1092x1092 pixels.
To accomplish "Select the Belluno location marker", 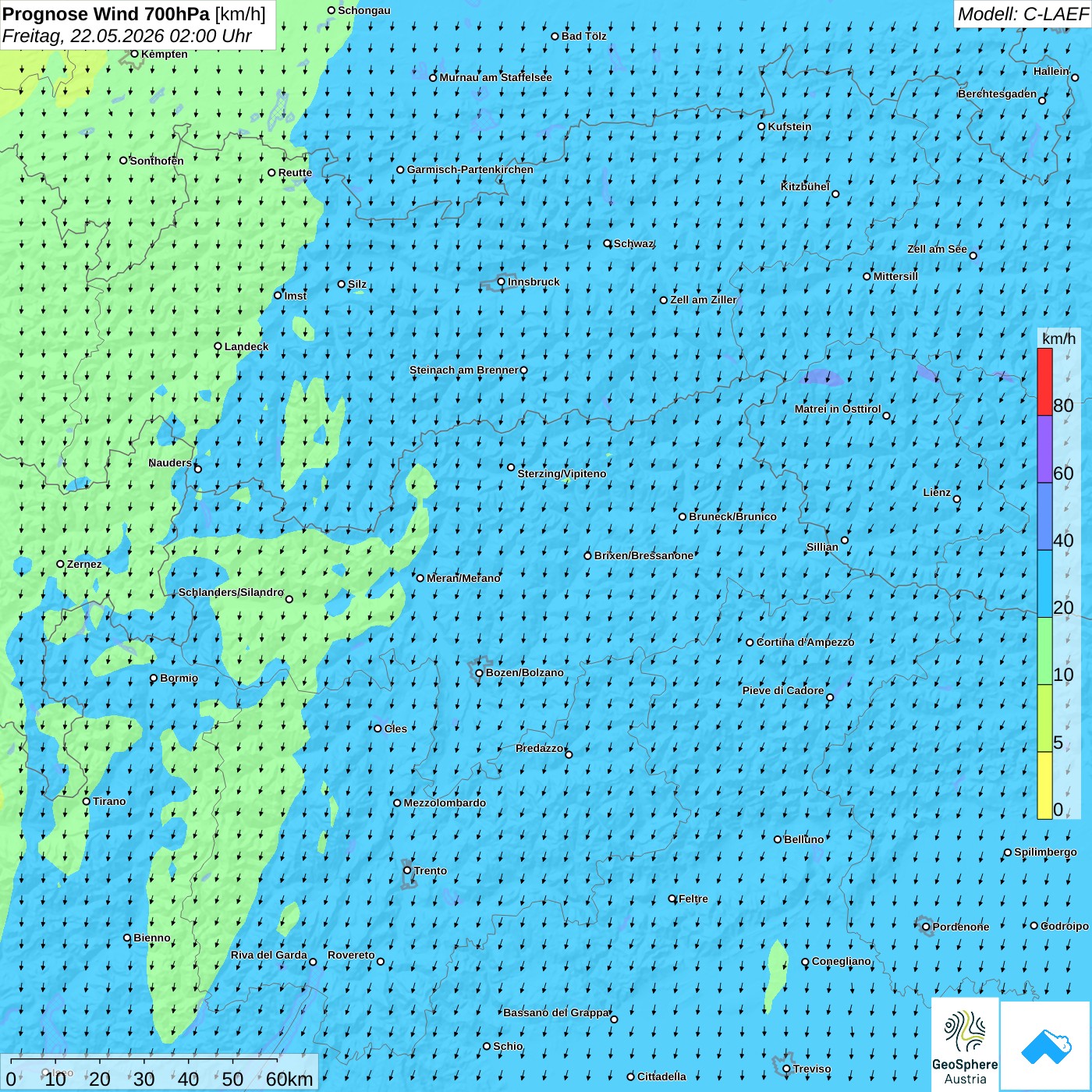I will click(778, 840).
